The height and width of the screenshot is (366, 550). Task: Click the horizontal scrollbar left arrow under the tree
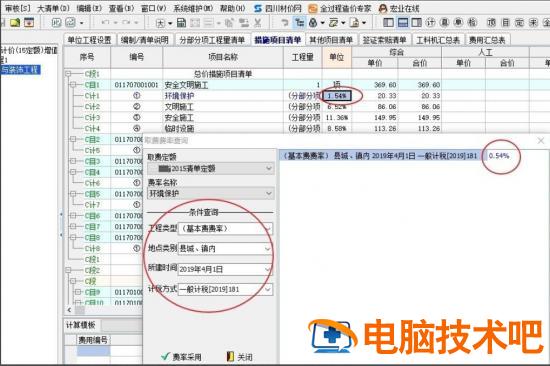(69, 310)
